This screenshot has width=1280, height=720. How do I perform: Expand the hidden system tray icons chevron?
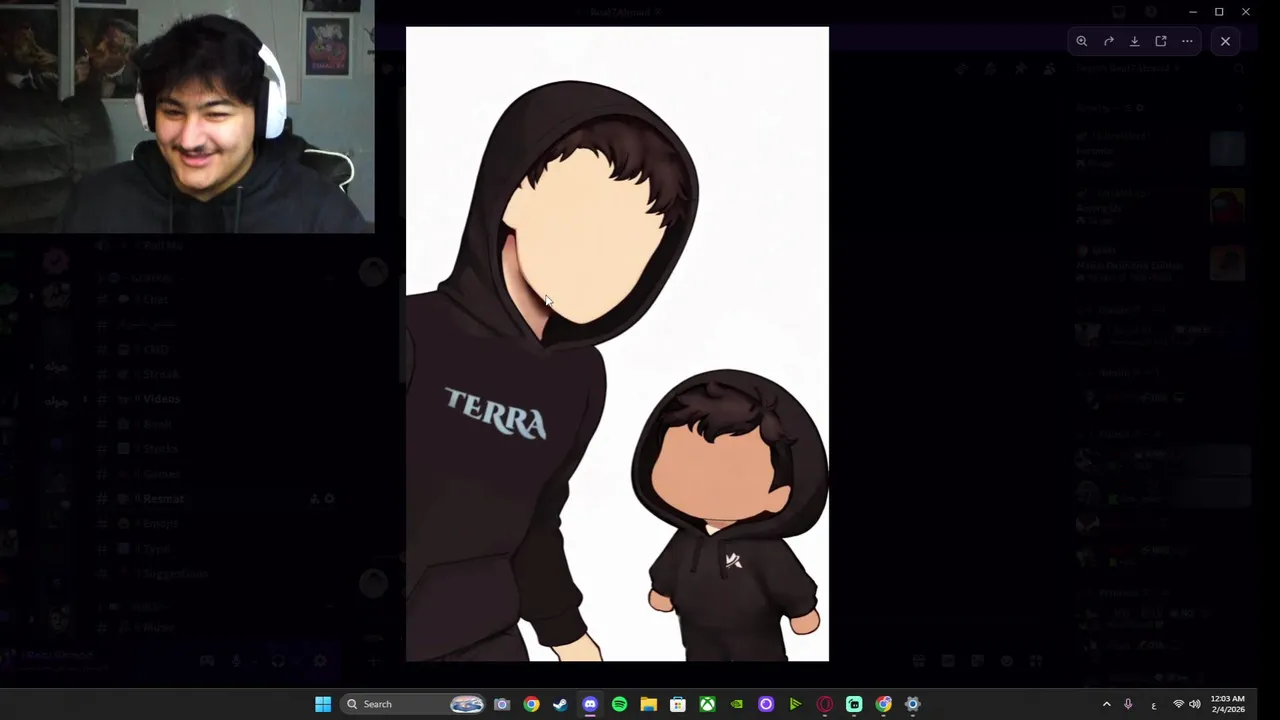(1106, 704)
